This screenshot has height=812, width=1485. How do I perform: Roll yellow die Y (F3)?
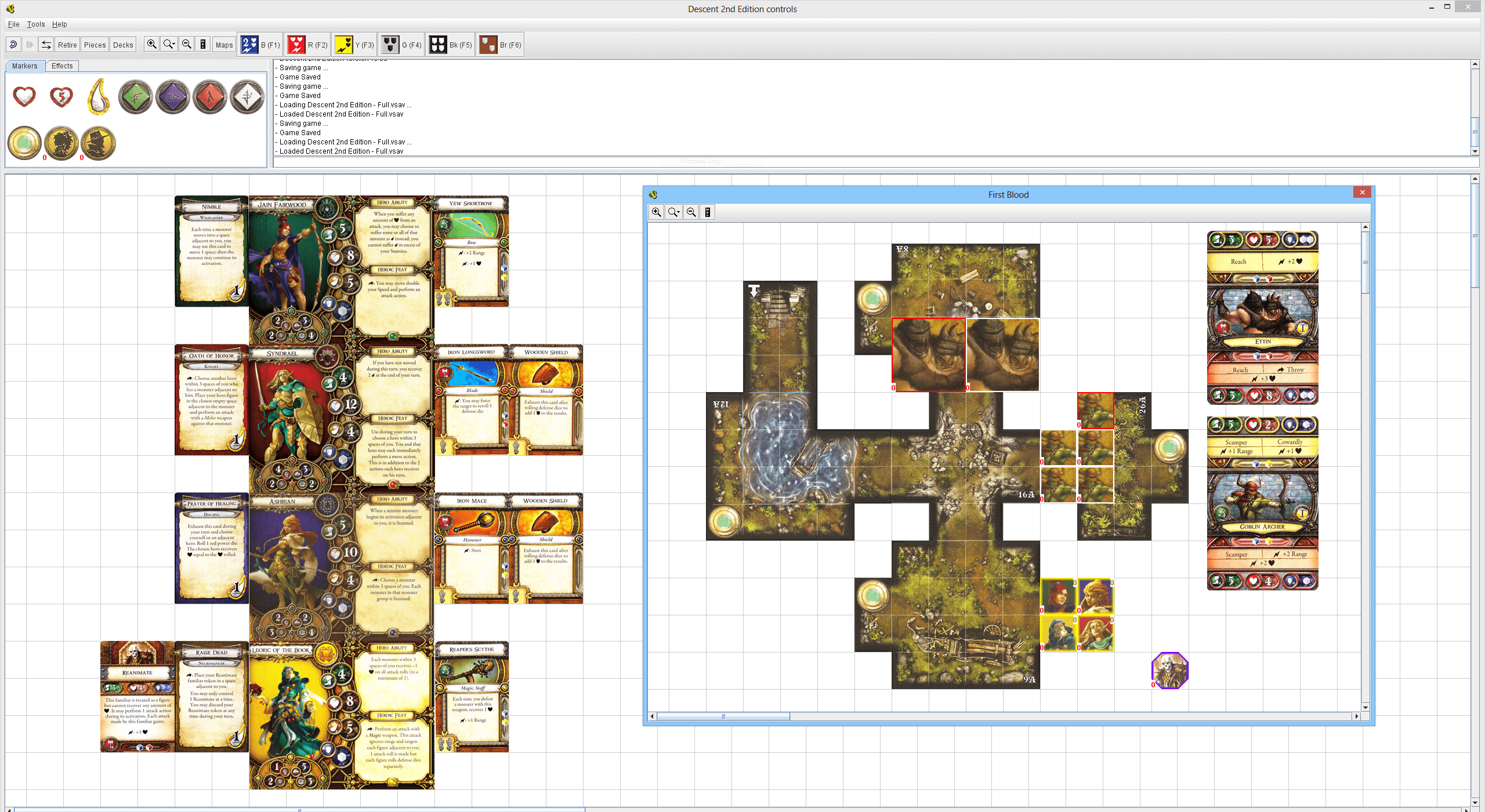point(354,45)
